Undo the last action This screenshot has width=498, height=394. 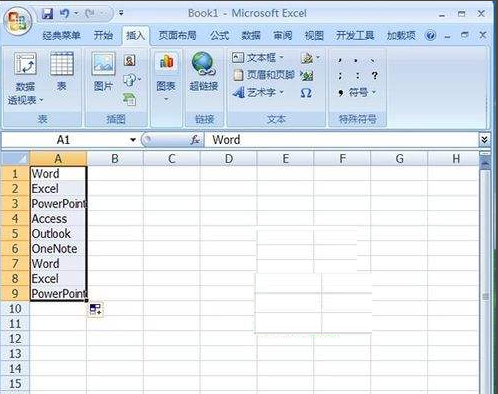click(64, 13)
